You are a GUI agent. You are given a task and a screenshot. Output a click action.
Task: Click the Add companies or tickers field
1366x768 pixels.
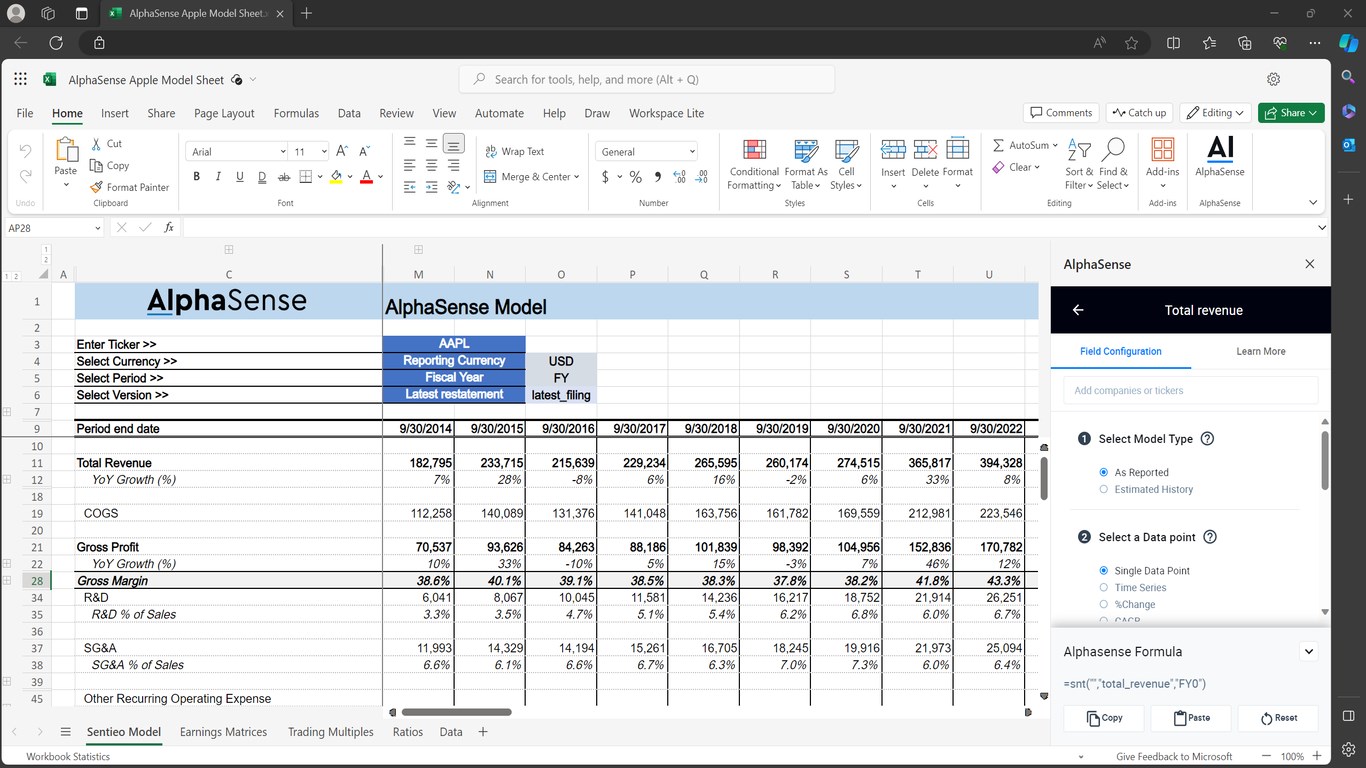click(1189, 391)
